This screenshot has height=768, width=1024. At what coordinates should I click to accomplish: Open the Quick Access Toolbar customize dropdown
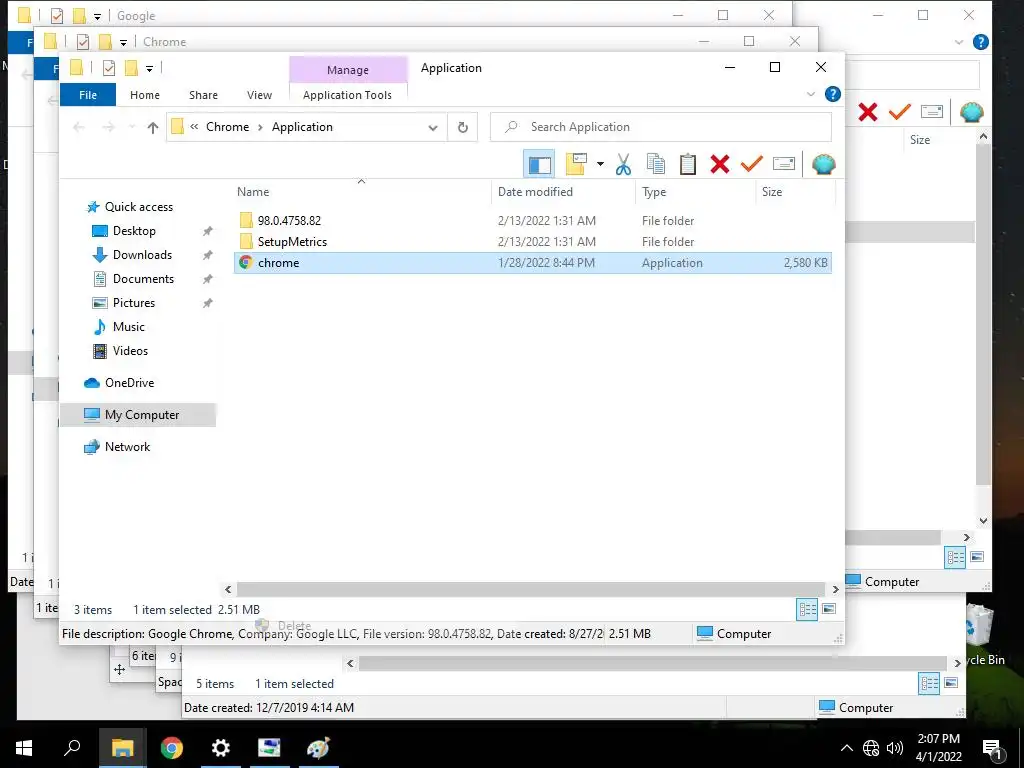150,68
